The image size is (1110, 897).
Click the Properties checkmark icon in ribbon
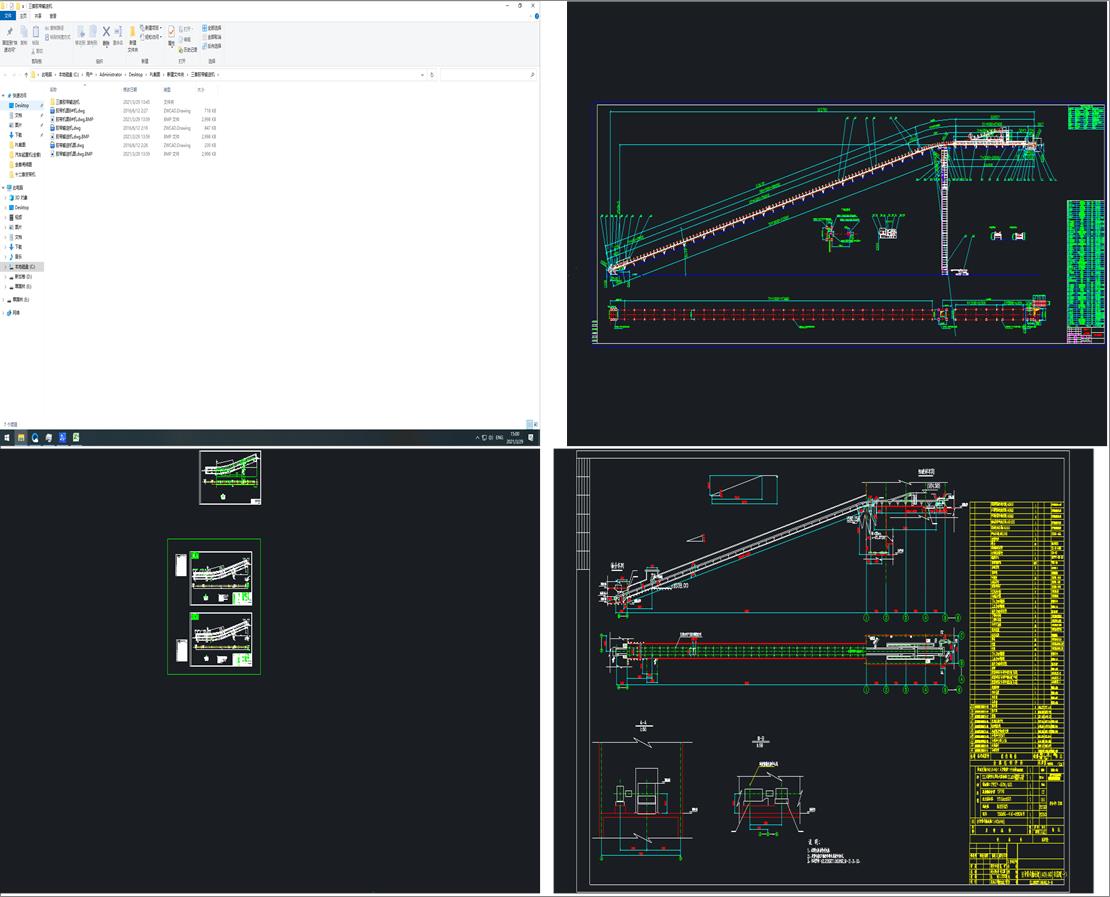(171, 32)
